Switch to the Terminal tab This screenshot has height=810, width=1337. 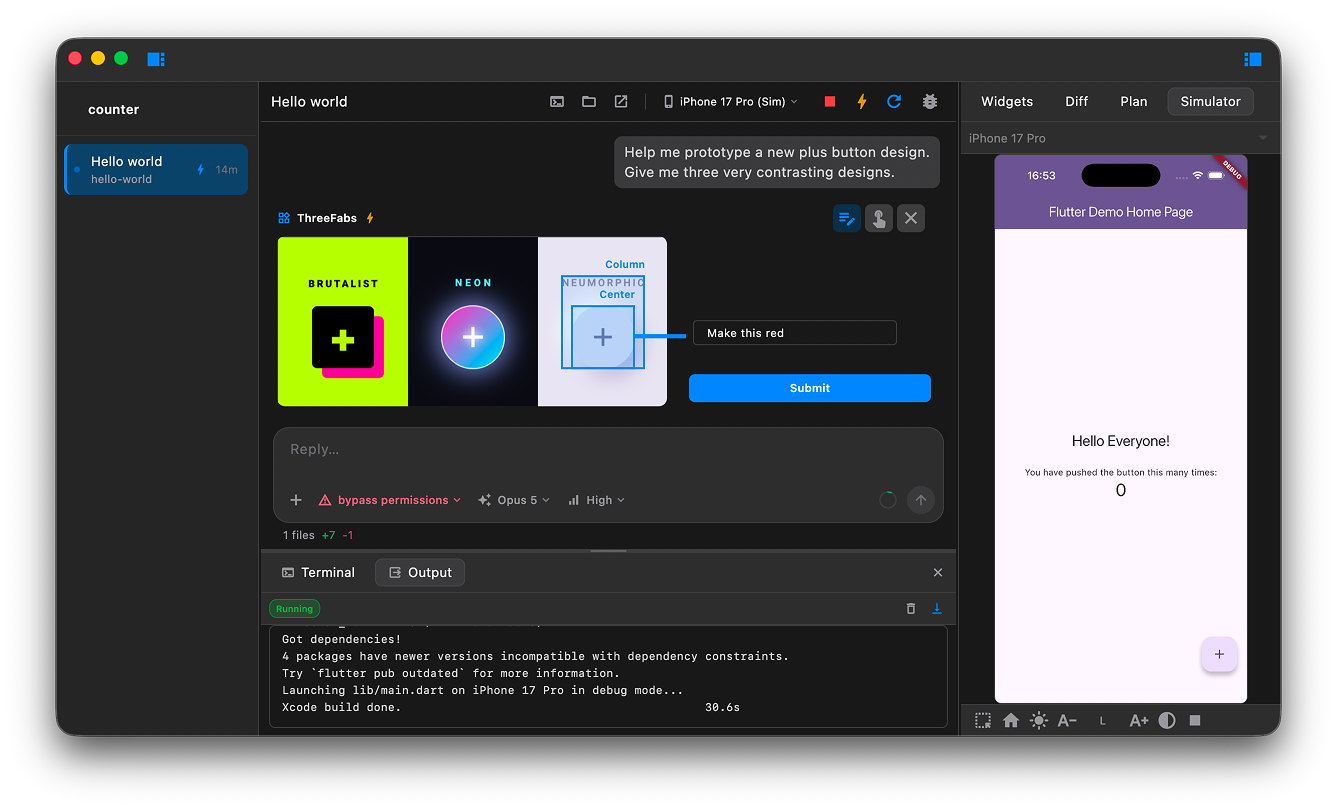[318, 573]
